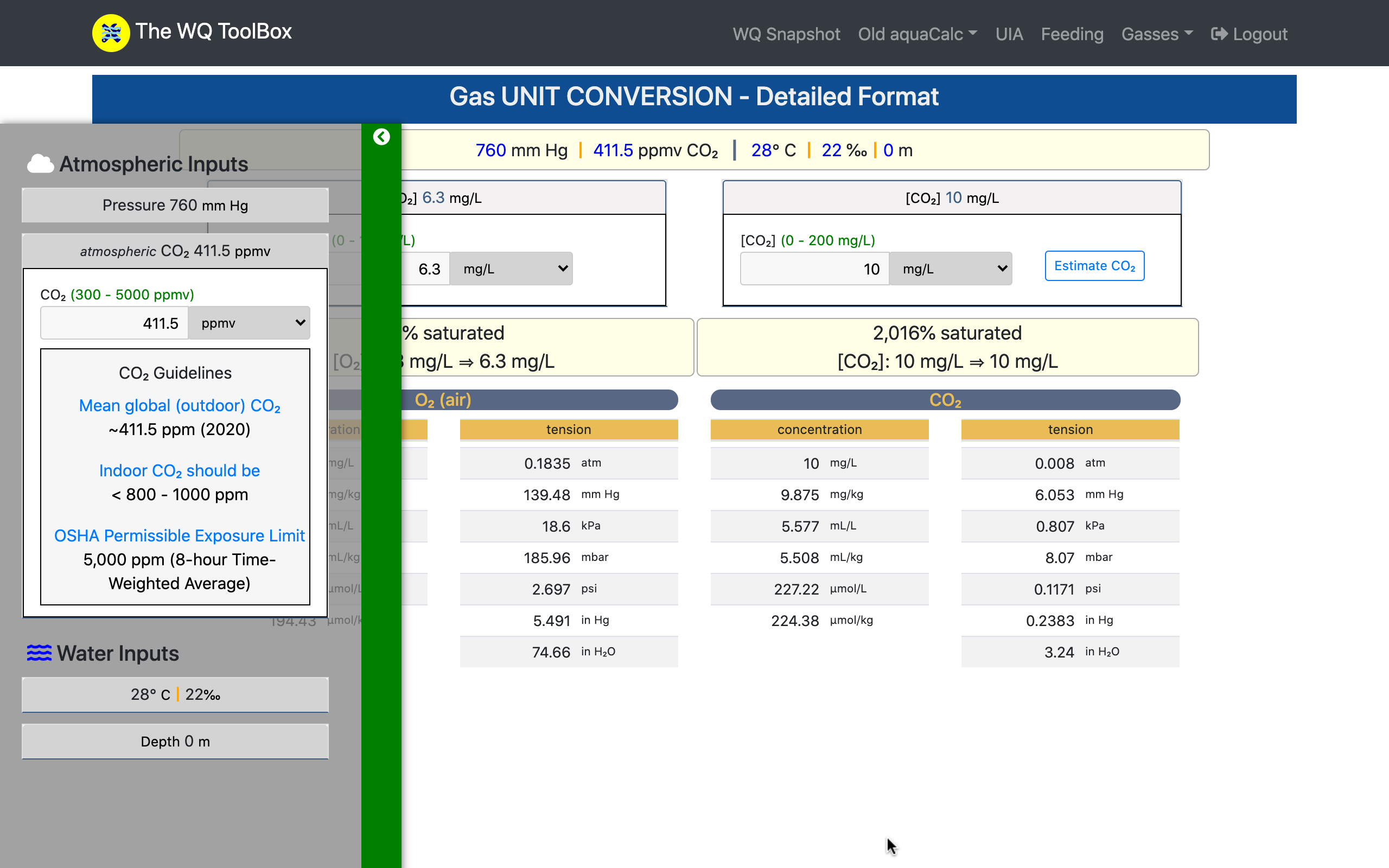
Task: Open the Gasses menu
Action: point(1157,34)
